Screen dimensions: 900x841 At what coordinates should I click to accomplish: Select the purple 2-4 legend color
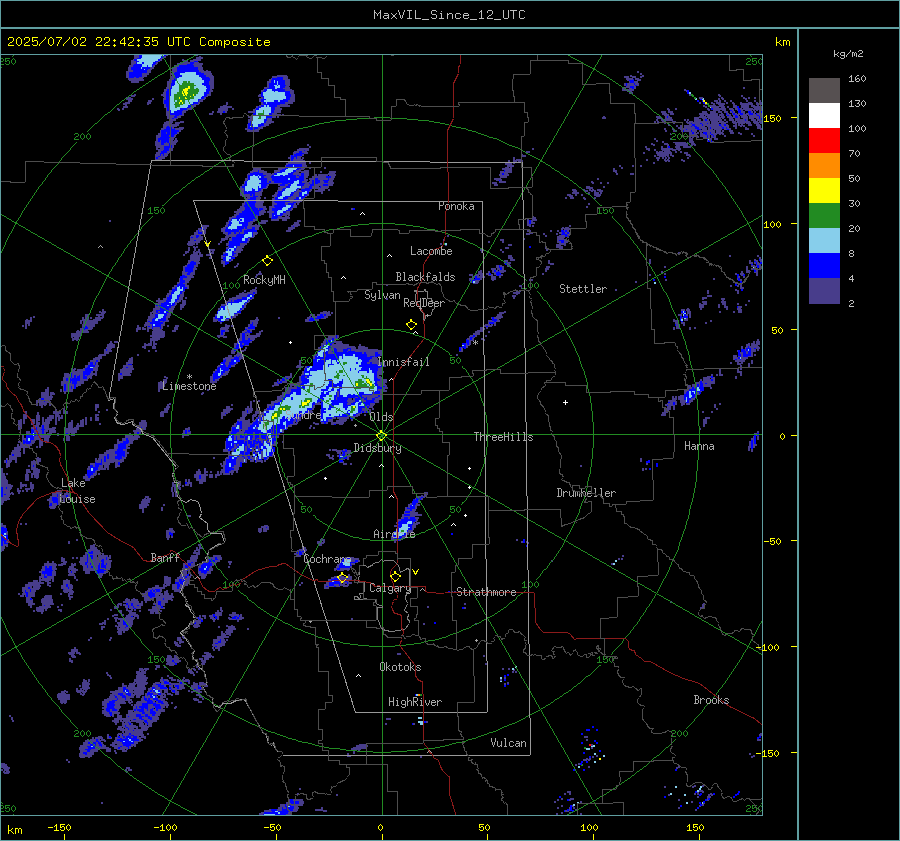tap(824, 291)
